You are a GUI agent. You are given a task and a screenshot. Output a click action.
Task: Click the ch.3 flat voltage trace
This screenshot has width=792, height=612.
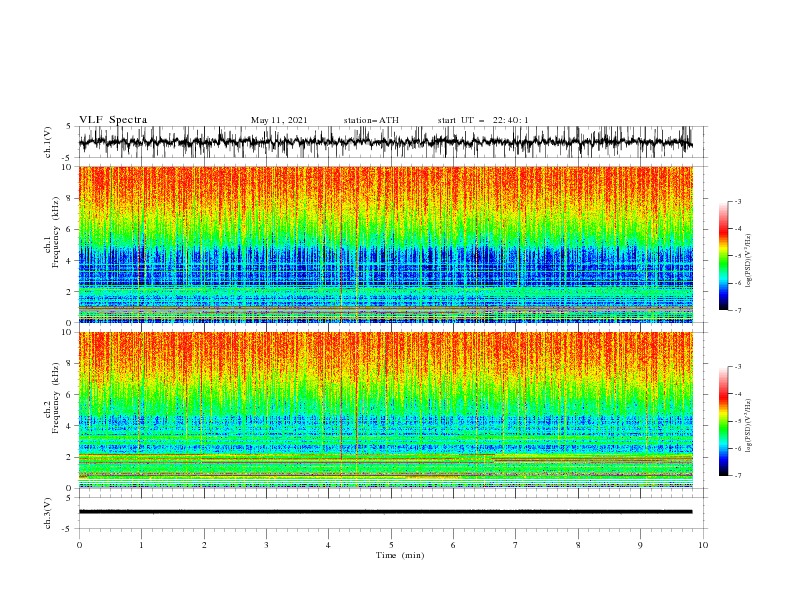click(x=386, y=512)
